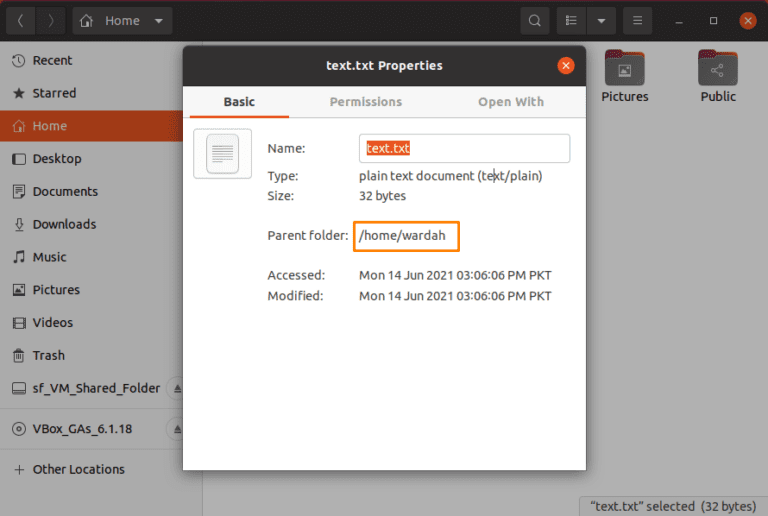Click the sf_VM_Shared_Folder drive icon

(19, 388)
